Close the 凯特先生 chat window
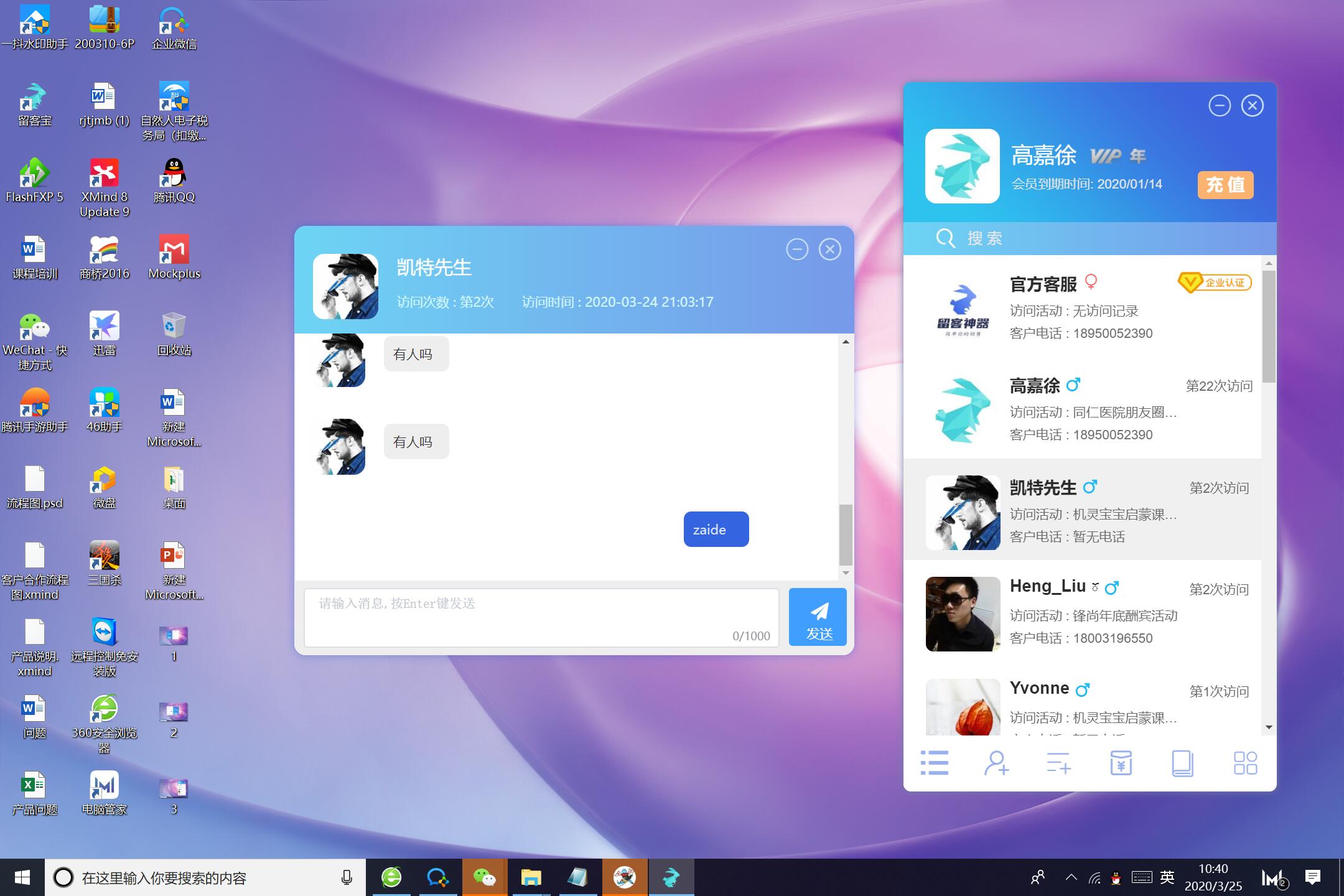Image resolution: width=1344 pixels, height=896 pixels. click(x=829, y=250)
